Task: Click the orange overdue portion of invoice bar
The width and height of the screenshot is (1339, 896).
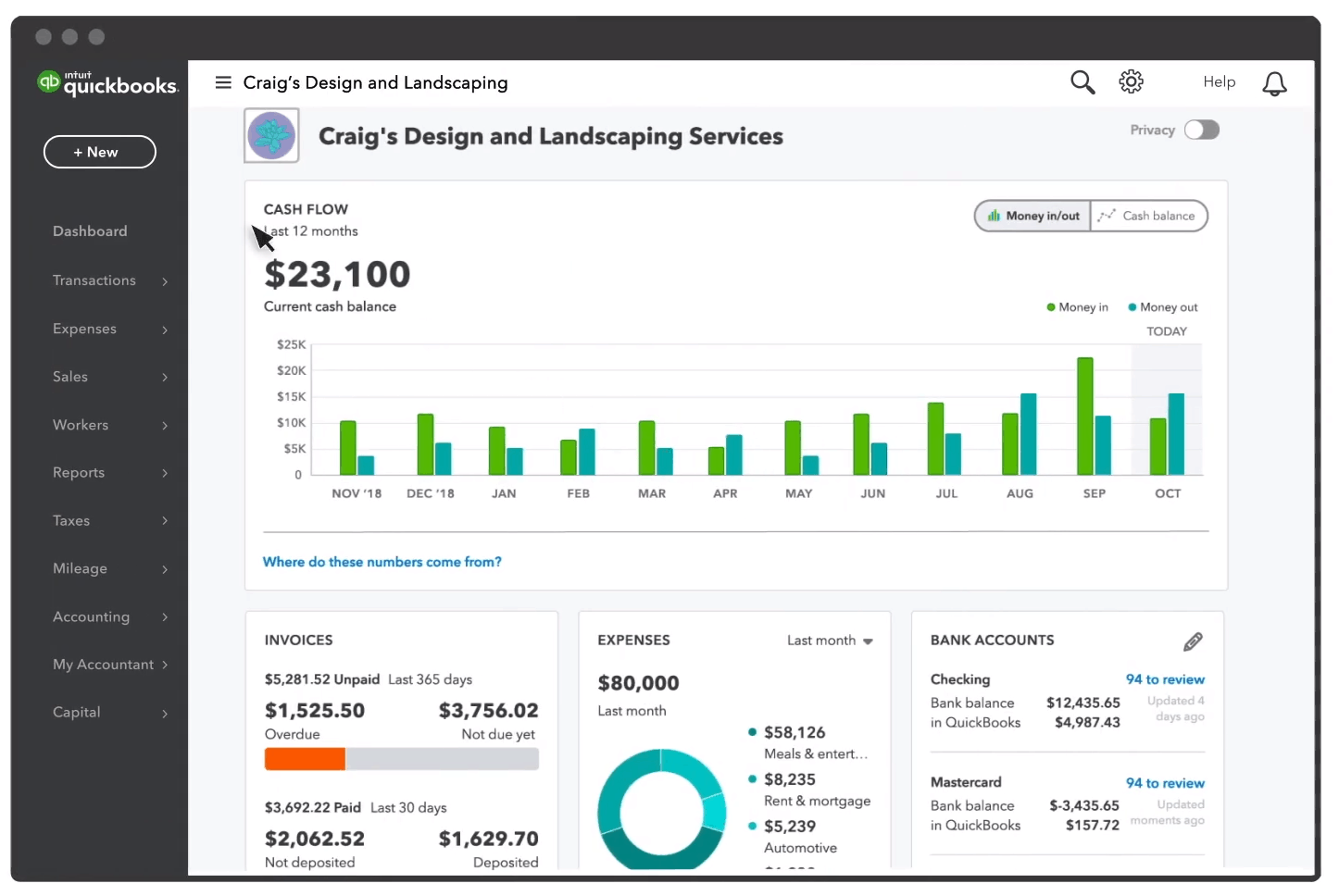Action: (305, 759)
